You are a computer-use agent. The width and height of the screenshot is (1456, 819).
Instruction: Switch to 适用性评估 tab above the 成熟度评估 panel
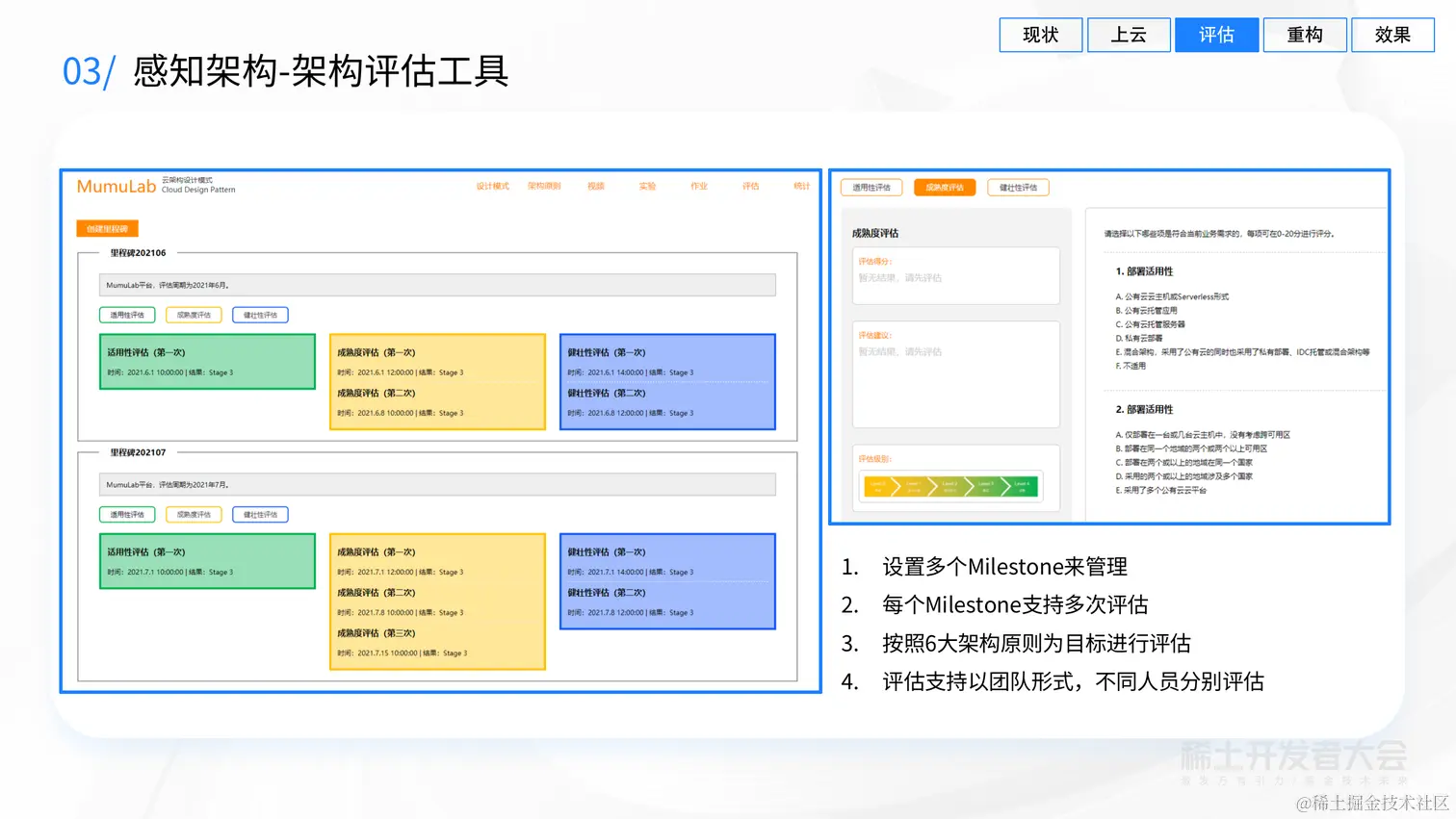(x=871, y=188)
